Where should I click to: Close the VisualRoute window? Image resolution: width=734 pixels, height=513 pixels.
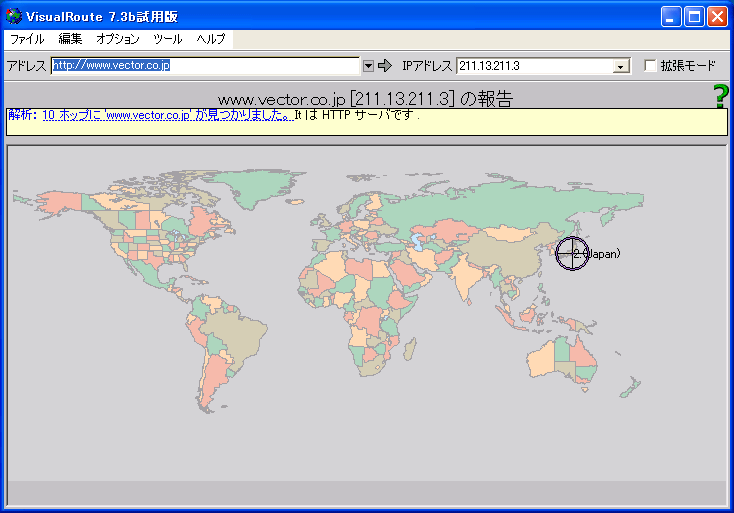click(717, 17)
